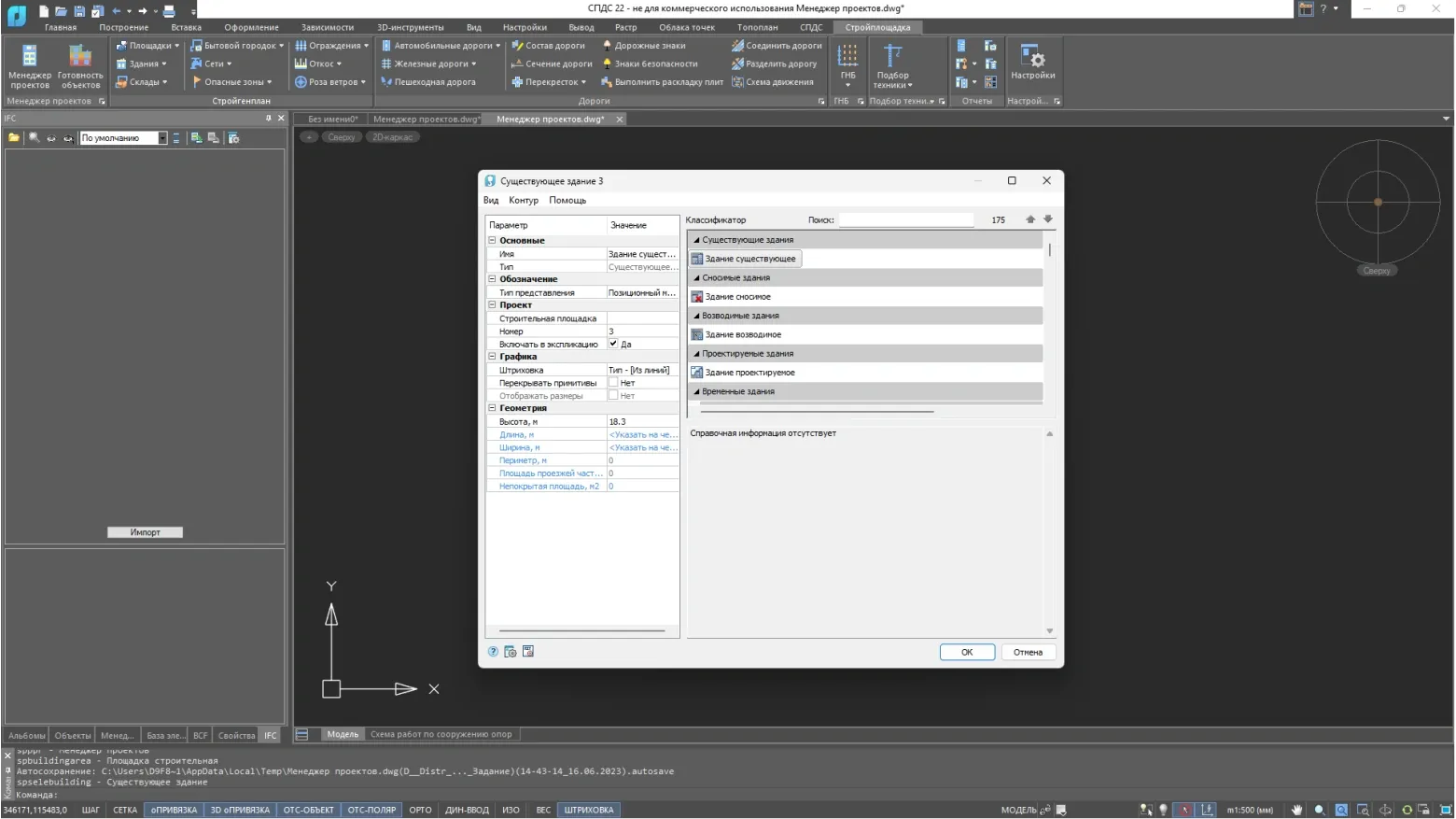Click the help icon in dialog footer
Viewport: 1456px width, 819px height.
point(493,652)
